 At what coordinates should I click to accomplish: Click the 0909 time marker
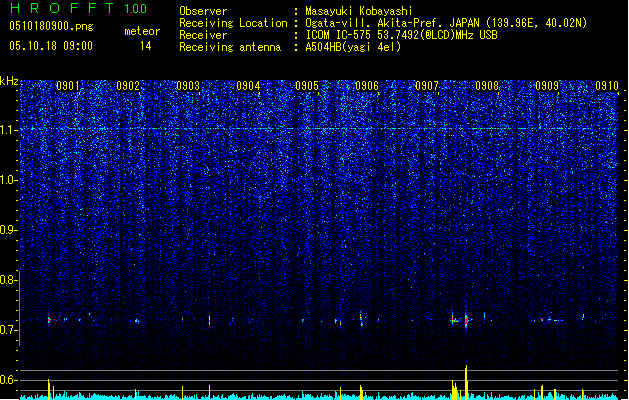point(547,86)
